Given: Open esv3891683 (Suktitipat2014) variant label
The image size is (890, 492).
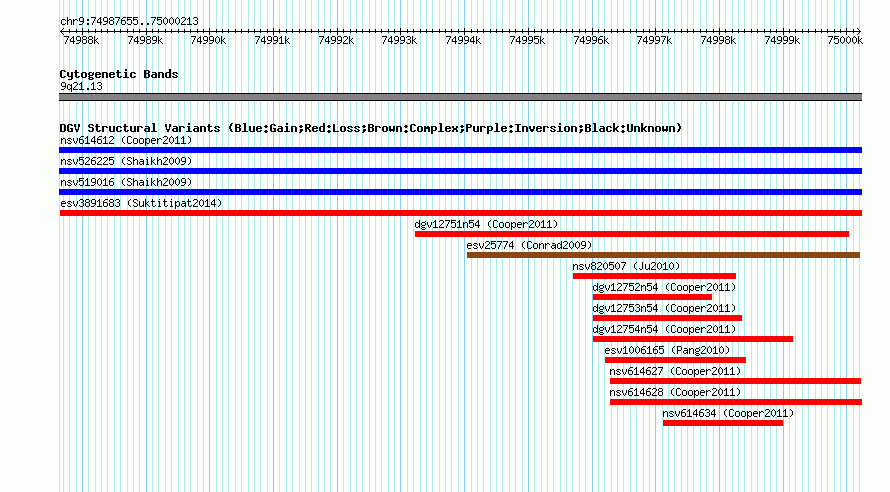Looking at the screenshot, I should tap(141, 203).
